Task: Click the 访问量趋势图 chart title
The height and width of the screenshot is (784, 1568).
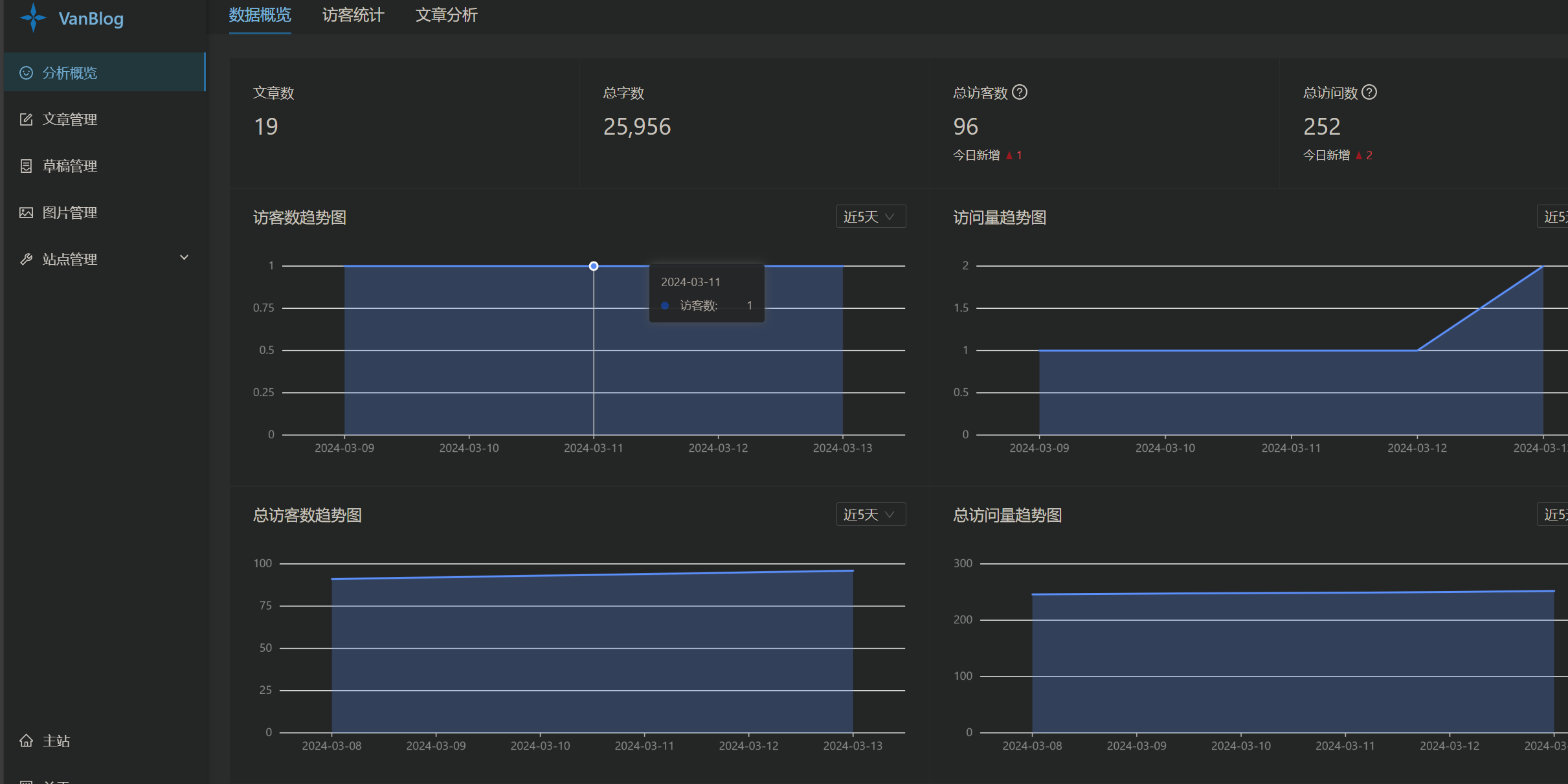Action: [x=1000, y=218]
